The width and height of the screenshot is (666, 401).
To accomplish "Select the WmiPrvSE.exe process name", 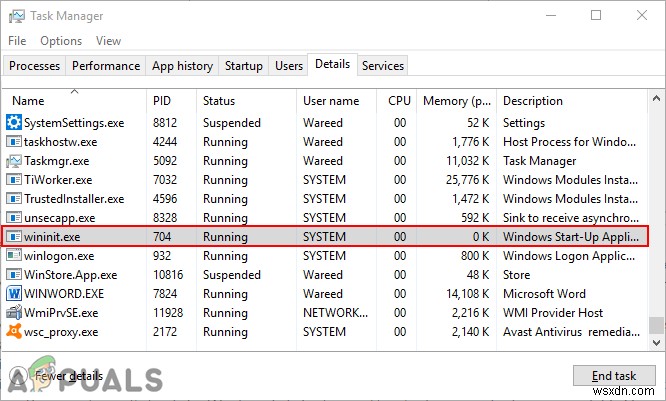I will 61,313.
